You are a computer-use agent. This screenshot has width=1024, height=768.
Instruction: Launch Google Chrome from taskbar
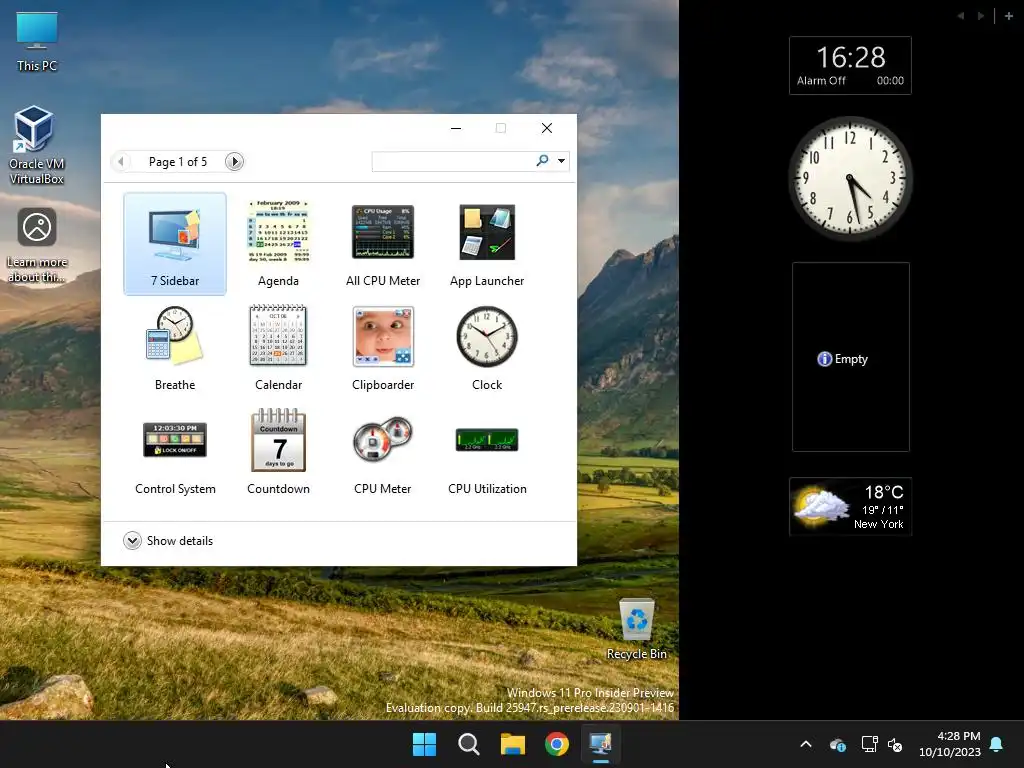coord(557,744)
